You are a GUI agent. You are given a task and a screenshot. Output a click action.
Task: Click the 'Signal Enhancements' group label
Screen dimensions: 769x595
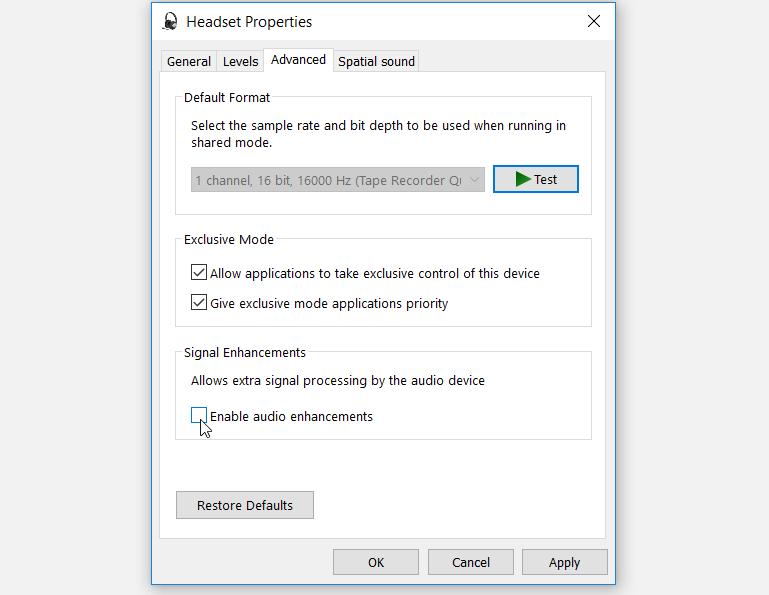[x=245, y=353]
